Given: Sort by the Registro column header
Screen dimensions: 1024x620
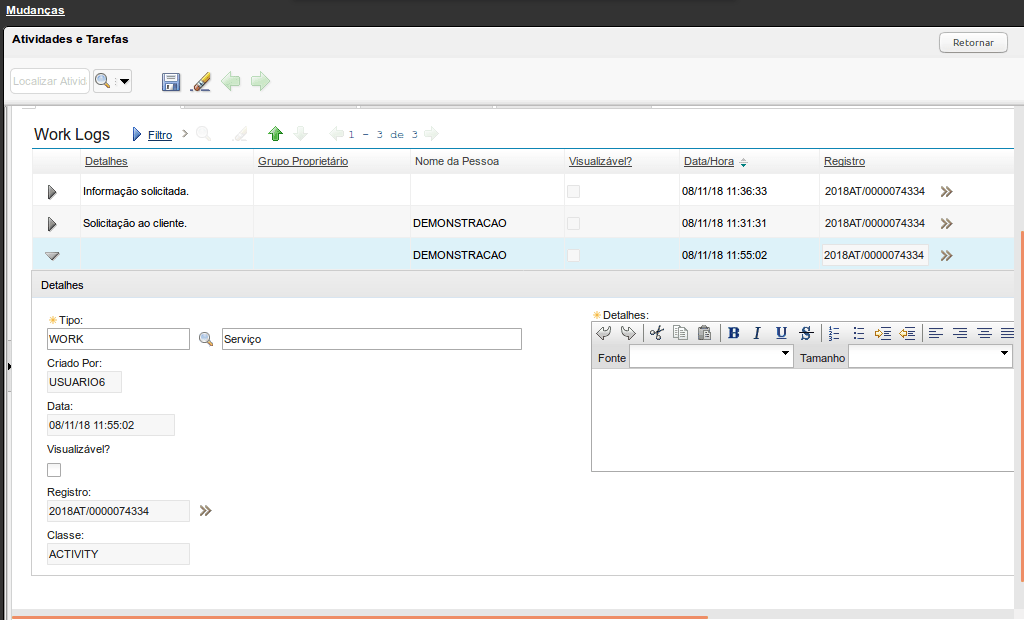Looking at the screenshot, I should [844, 161].
